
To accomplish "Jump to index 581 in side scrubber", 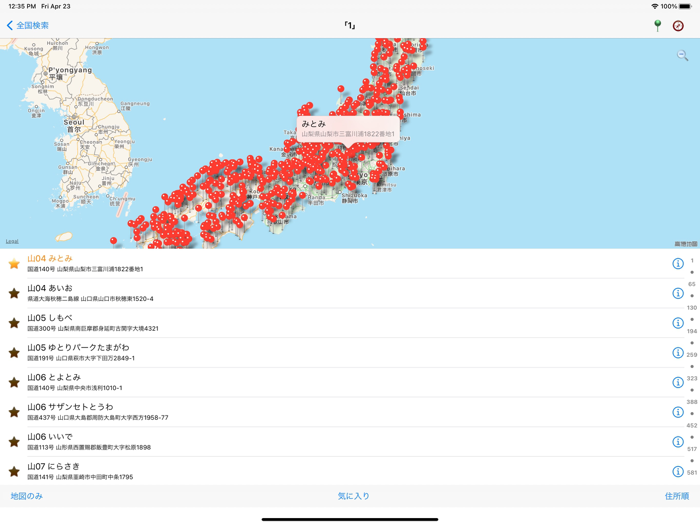I will click(x=692, y=473).
